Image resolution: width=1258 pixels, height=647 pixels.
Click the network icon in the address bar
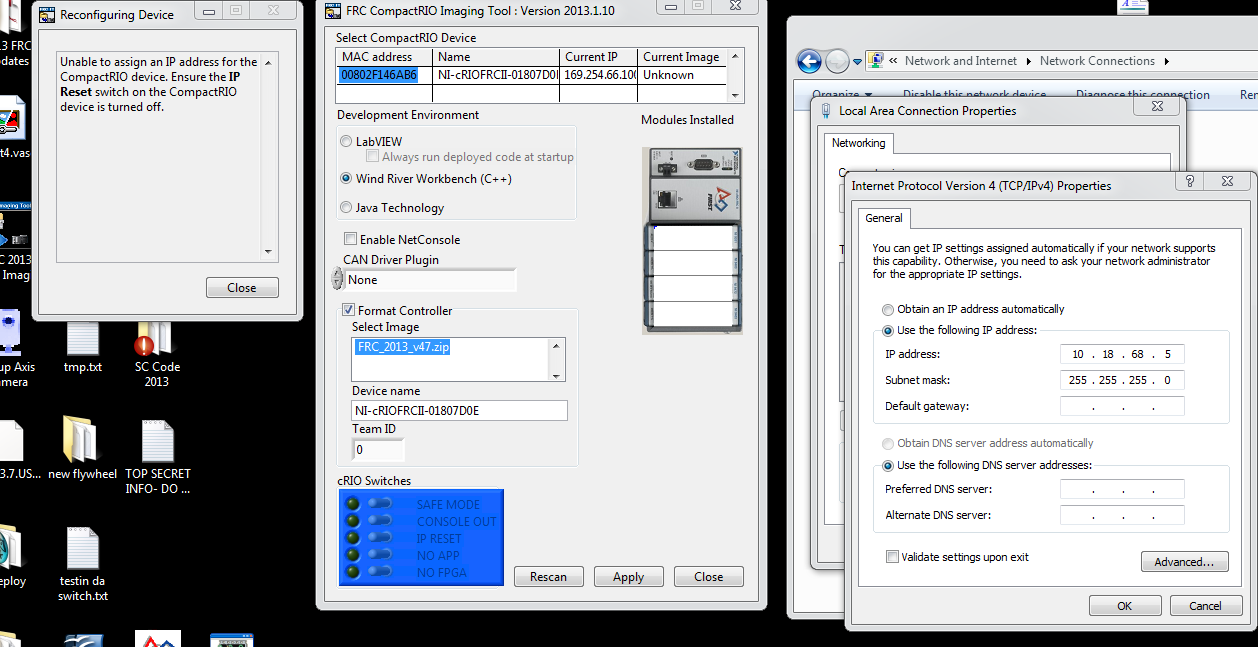click(x=875, y=60)
